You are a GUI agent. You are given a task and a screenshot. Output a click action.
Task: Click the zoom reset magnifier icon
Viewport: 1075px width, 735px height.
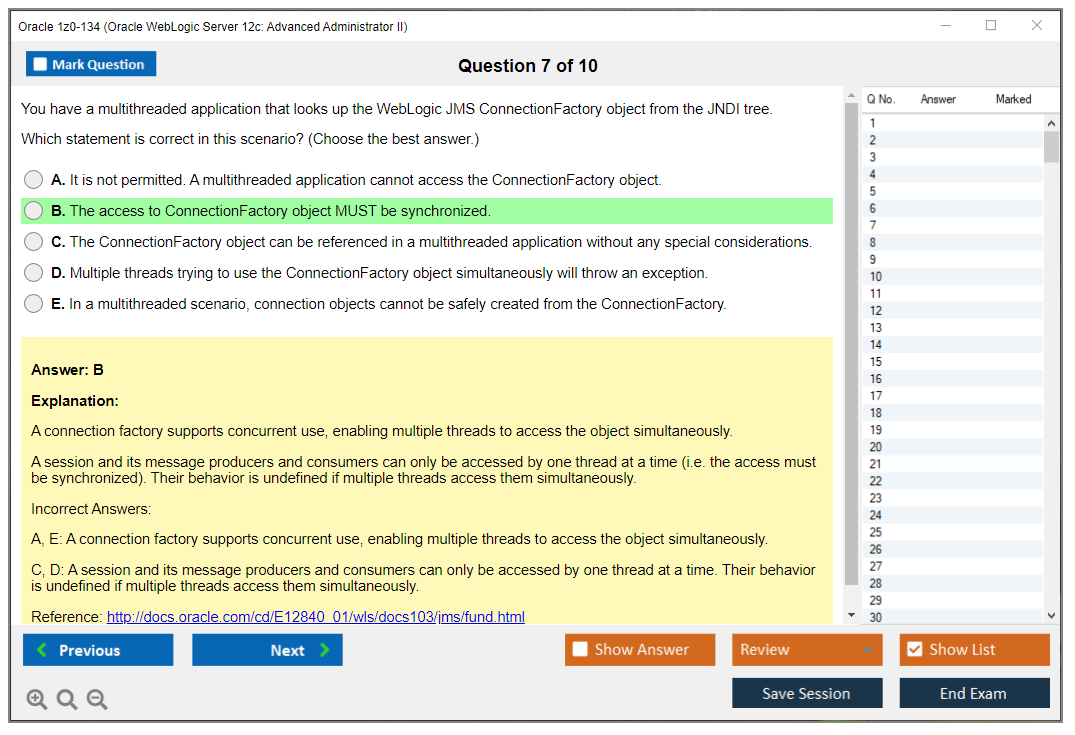pyautogui.click(x=67, y=699)
